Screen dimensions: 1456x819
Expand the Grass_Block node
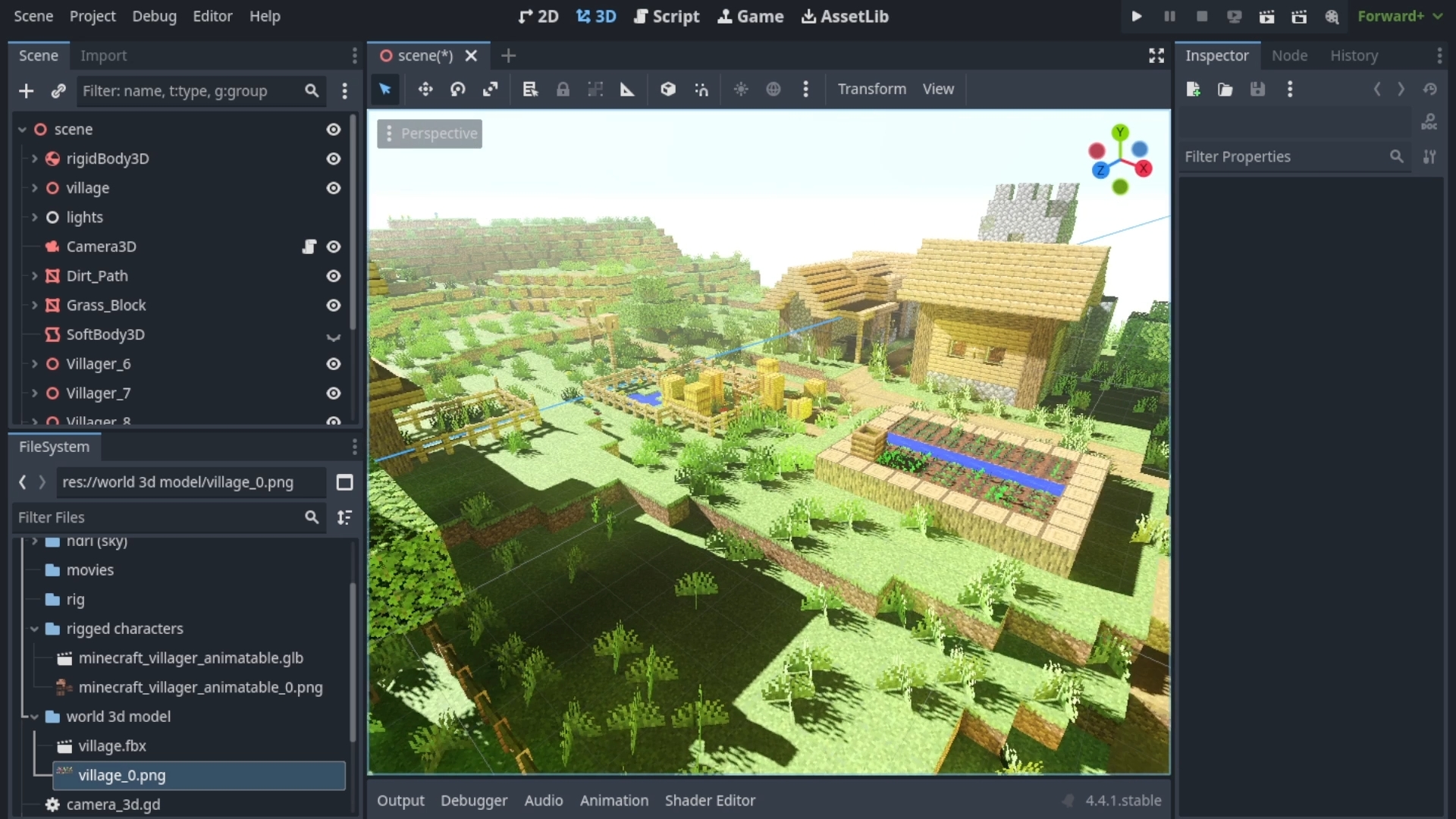click(34, 305)
